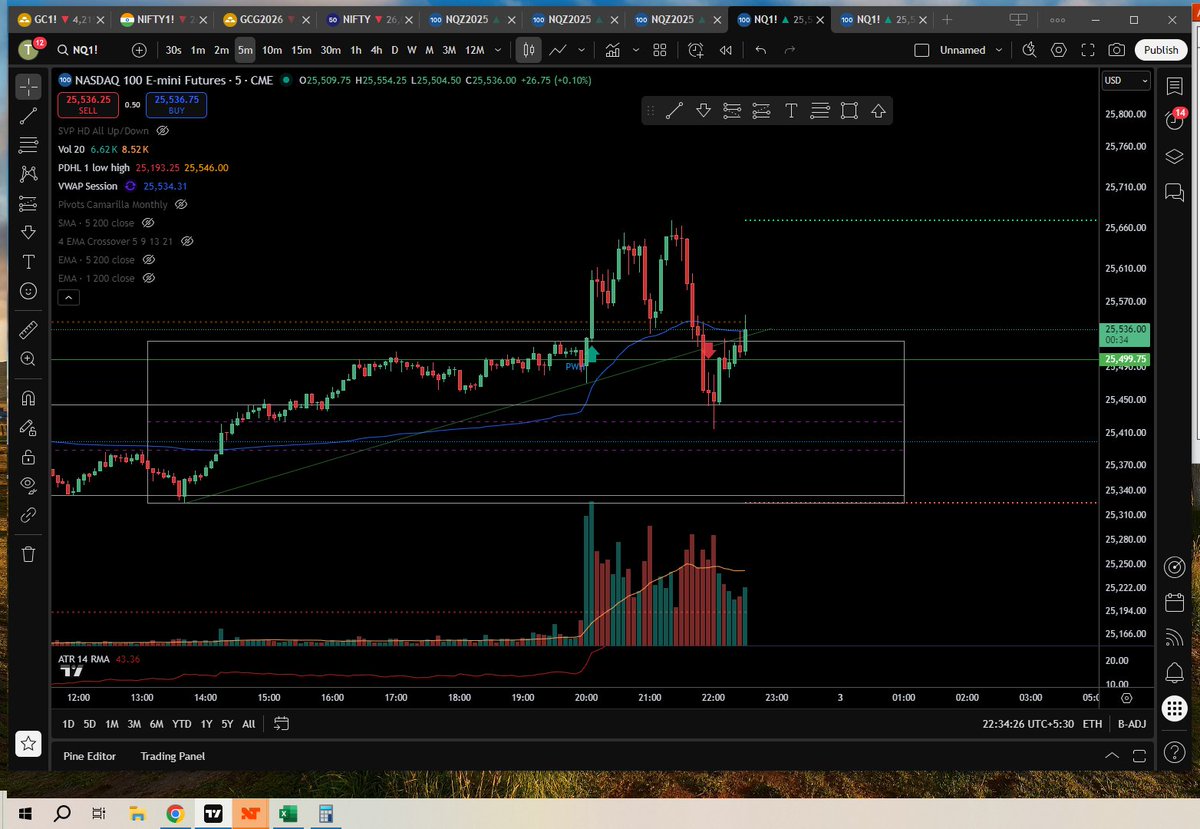Open the chats speech bubble icon
1200x829 pixels.
tap(1174, 192)
